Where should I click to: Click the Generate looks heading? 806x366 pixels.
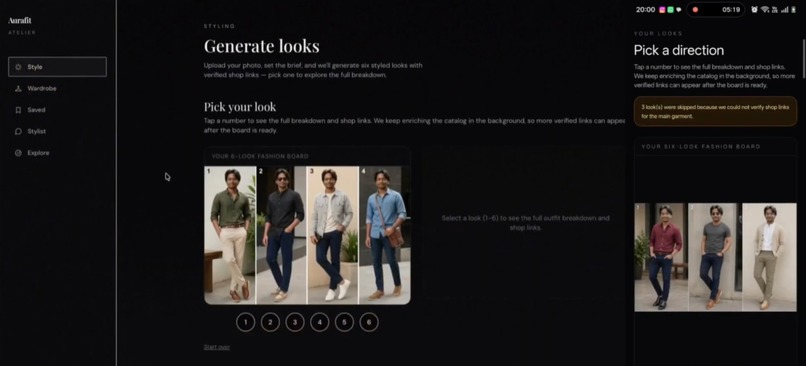pyautogui.click(x=262, y=46)
